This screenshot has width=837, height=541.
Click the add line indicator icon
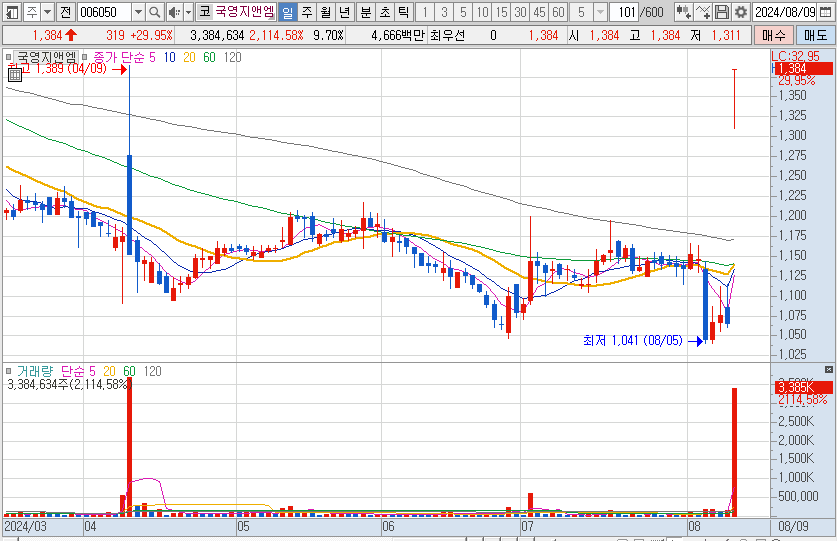tap(702, 12)
